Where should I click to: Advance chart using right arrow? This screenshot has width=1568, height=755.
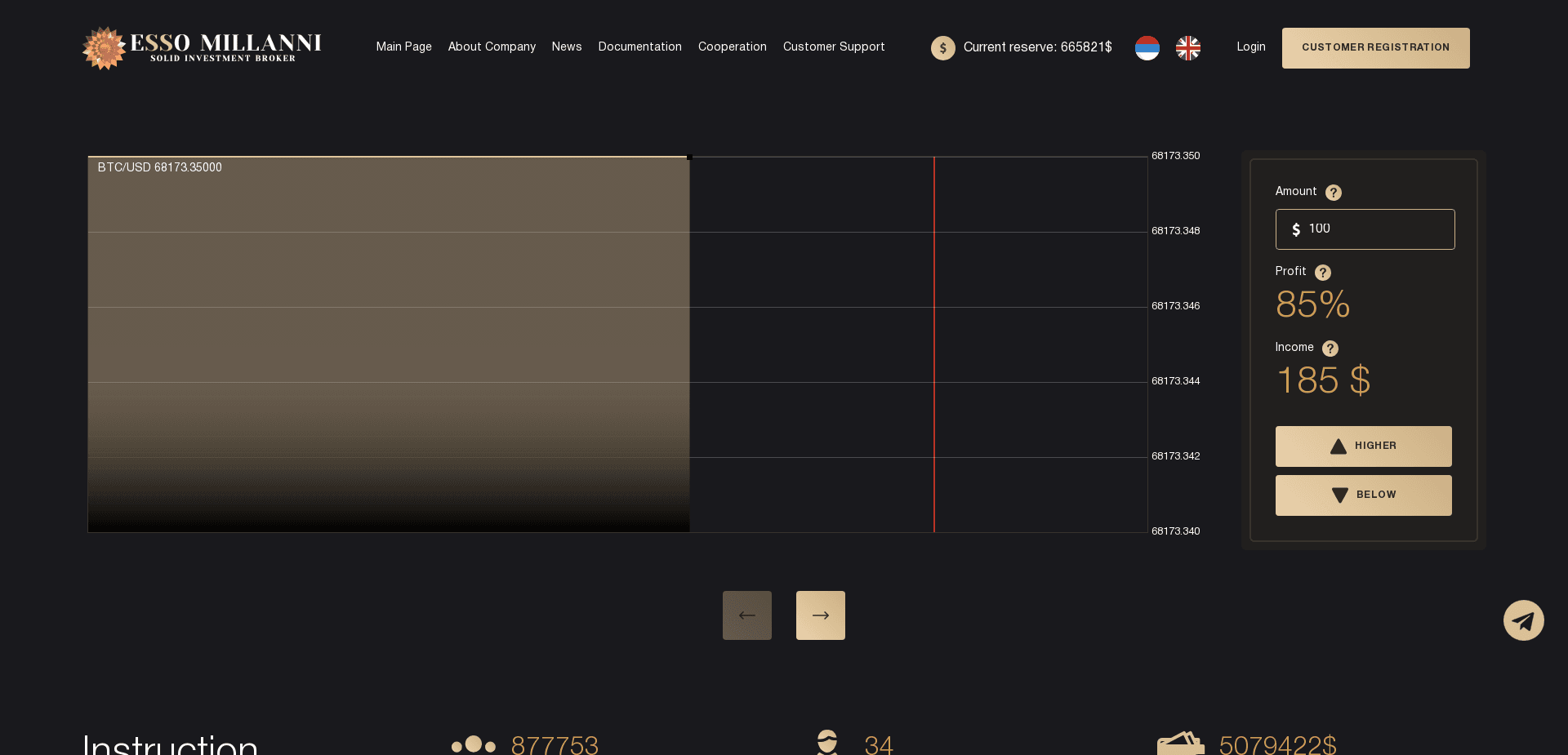820,615
